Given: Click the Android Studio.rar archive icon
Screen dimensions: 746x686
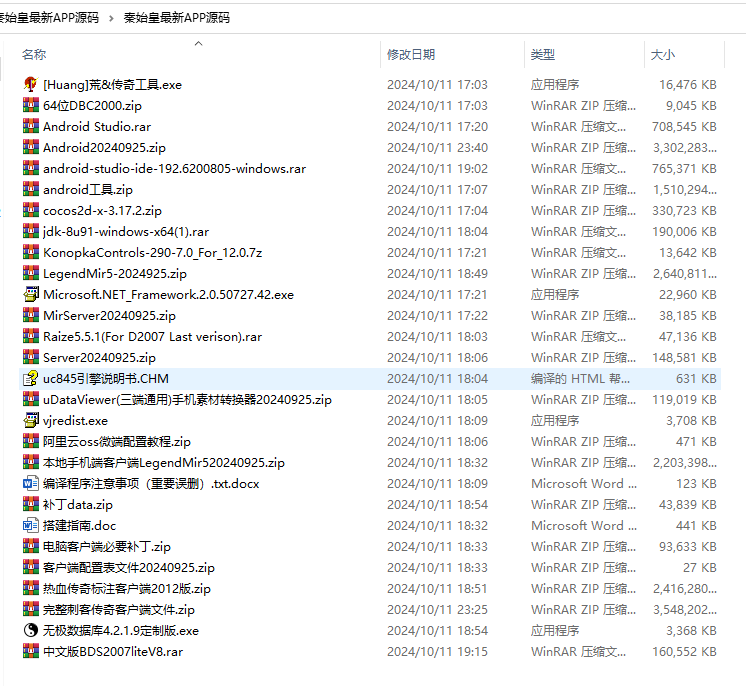Looking at the screenshot, I should click(31, 127).
